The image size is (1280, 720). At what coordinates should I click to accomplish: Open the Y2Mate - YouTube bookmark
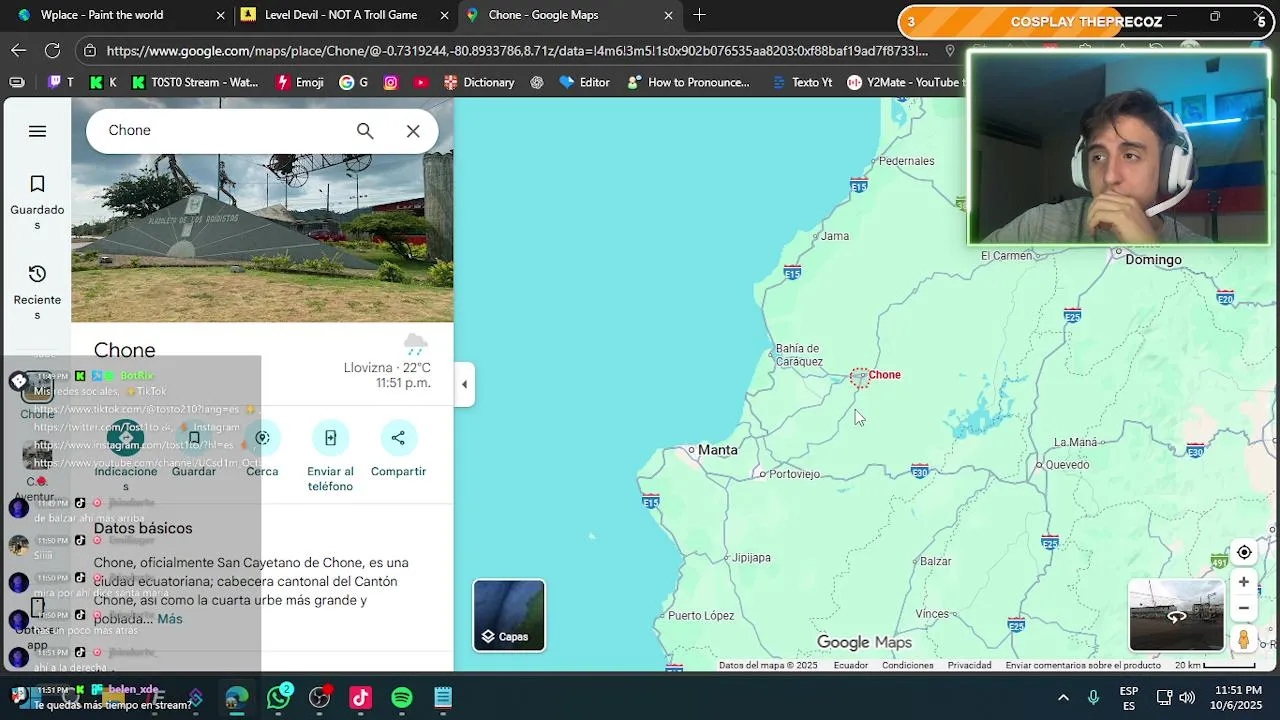point(905,82)
